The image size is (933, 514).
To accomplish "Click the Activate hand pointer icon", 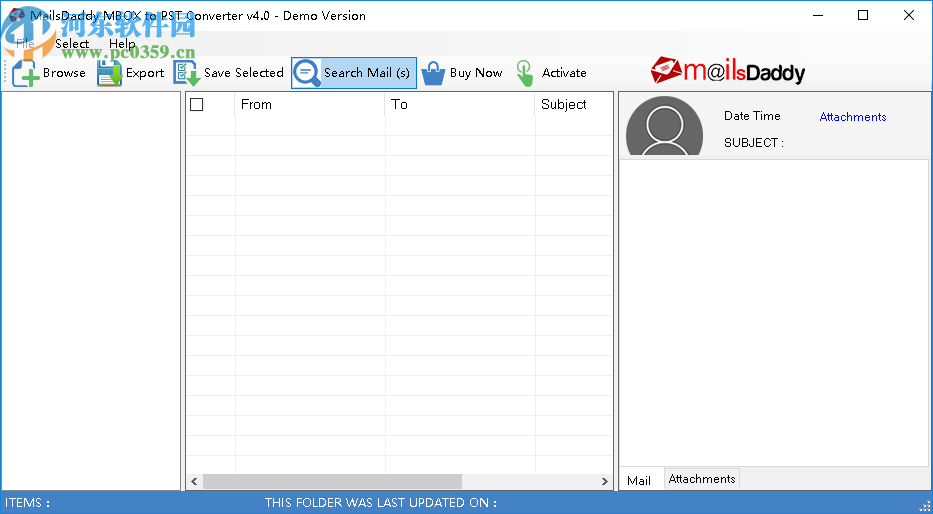I will pyautogui.click(x=525, y=73).
